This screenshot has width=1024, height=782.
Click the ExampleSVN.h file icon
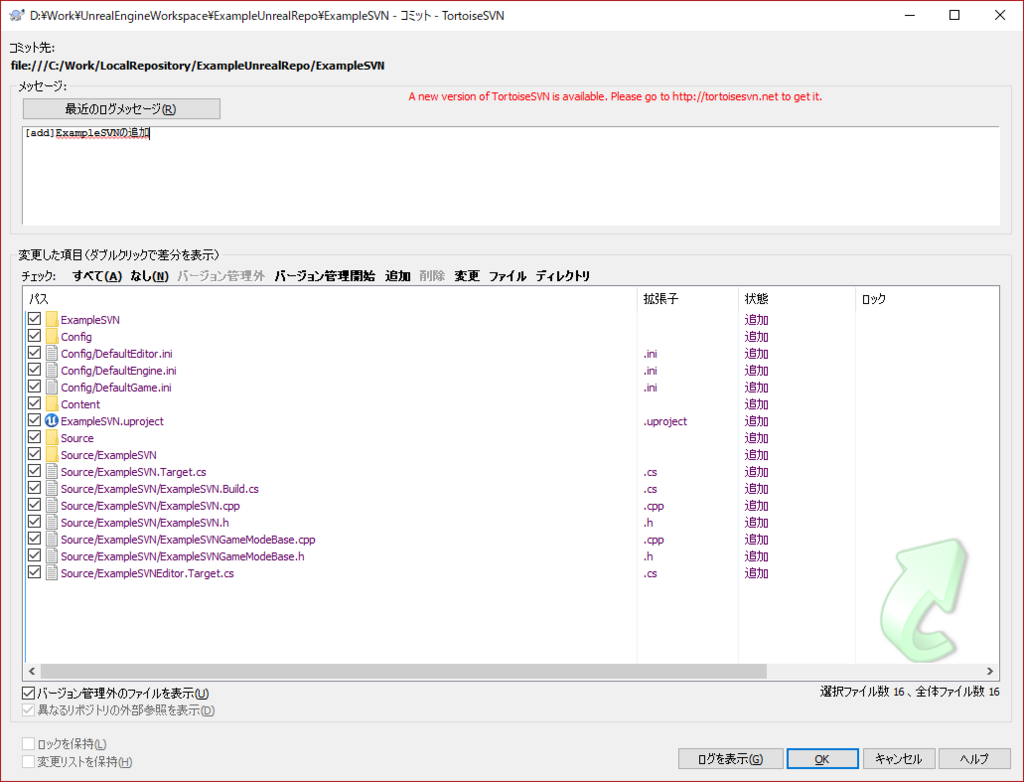click(x=52, y=523)
